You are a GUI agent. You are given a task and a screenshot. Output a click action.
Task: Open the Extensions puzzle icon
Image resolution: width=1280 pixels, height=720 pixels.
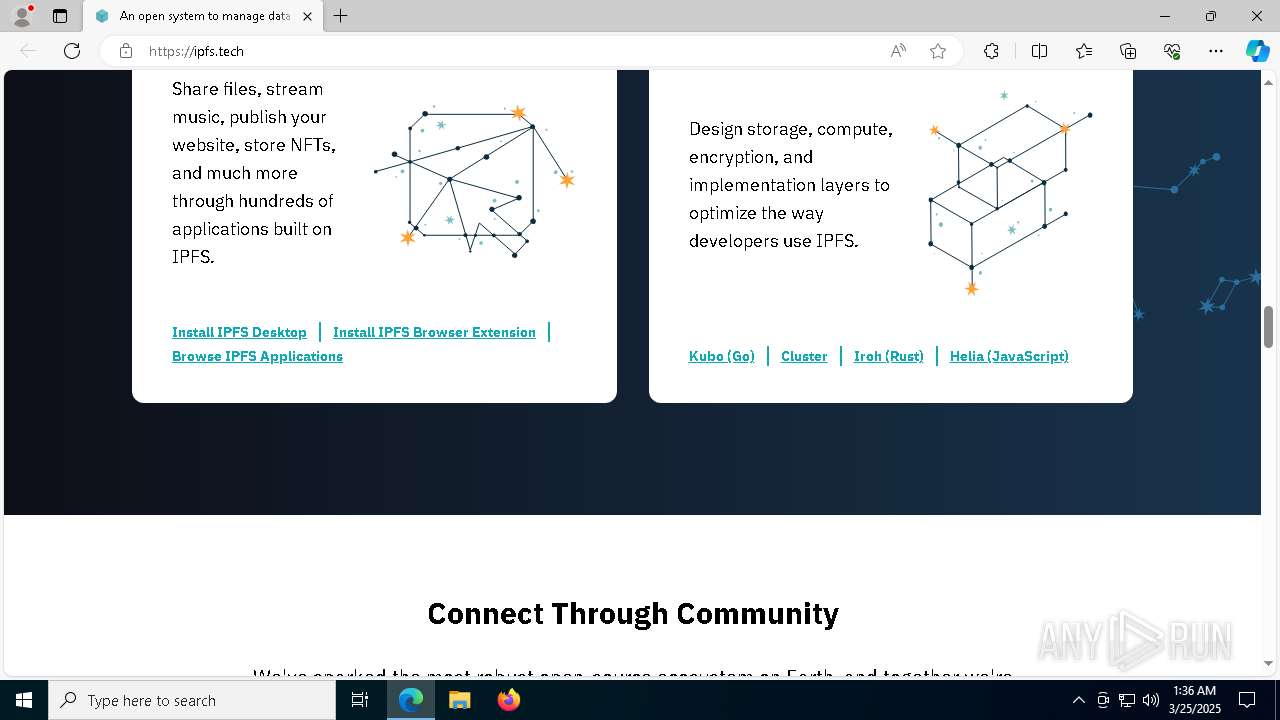991,51
